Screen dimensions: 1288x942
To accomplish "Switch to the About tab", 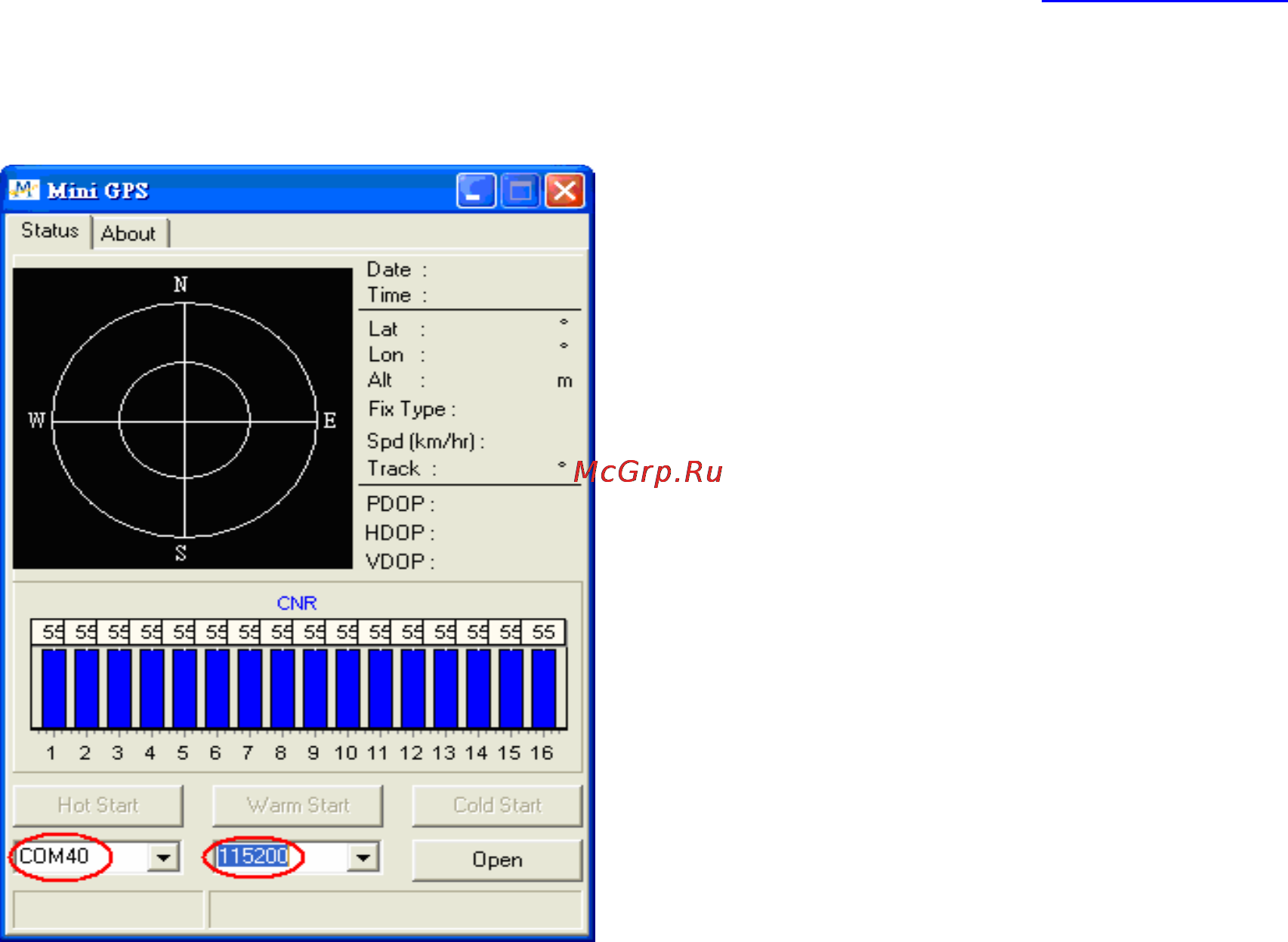I will click(x=129, y=233).
